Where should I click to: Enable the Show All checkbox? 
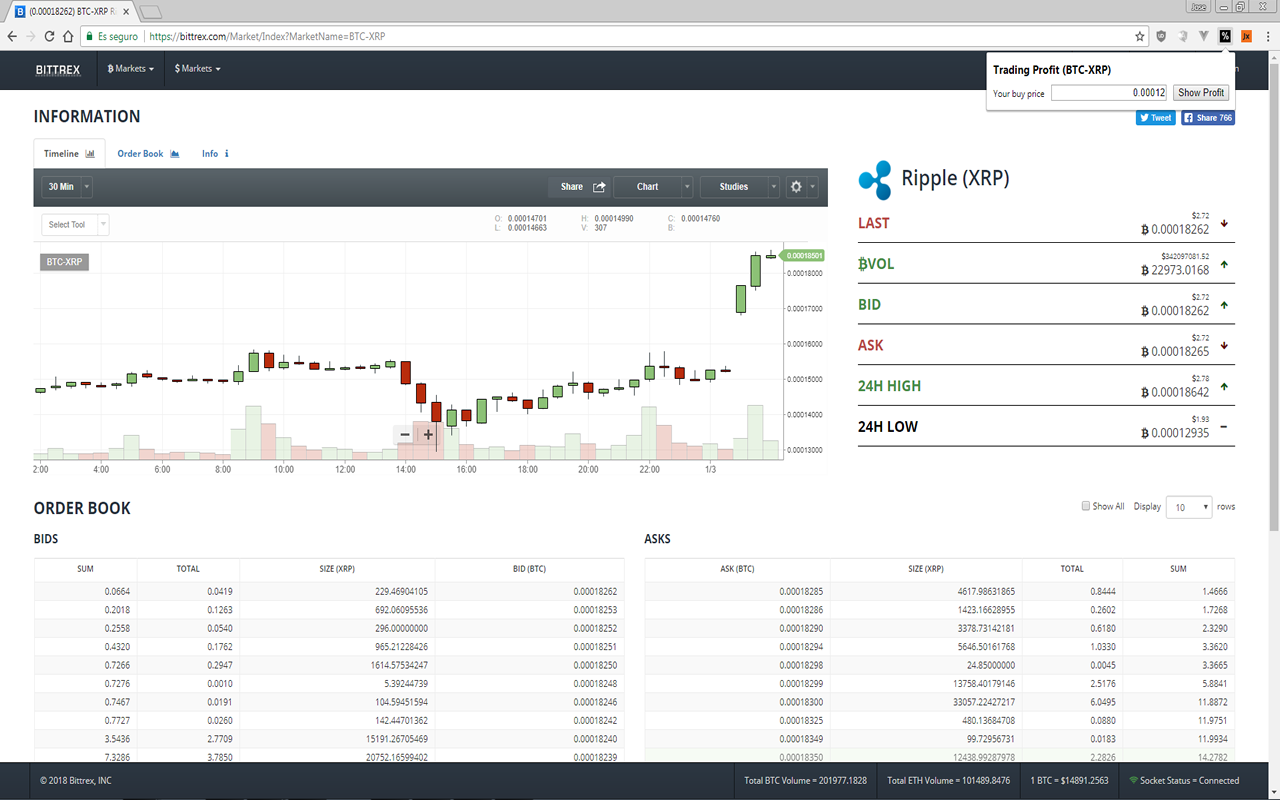[1086, 506]
